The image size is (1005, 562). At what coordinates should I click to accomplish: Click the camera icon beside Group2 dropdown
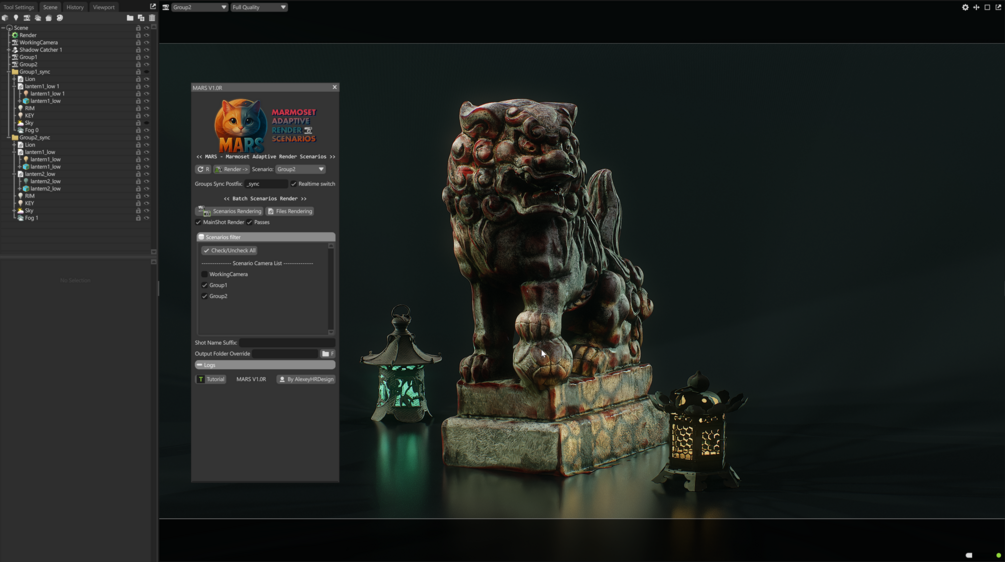[165, 7]
